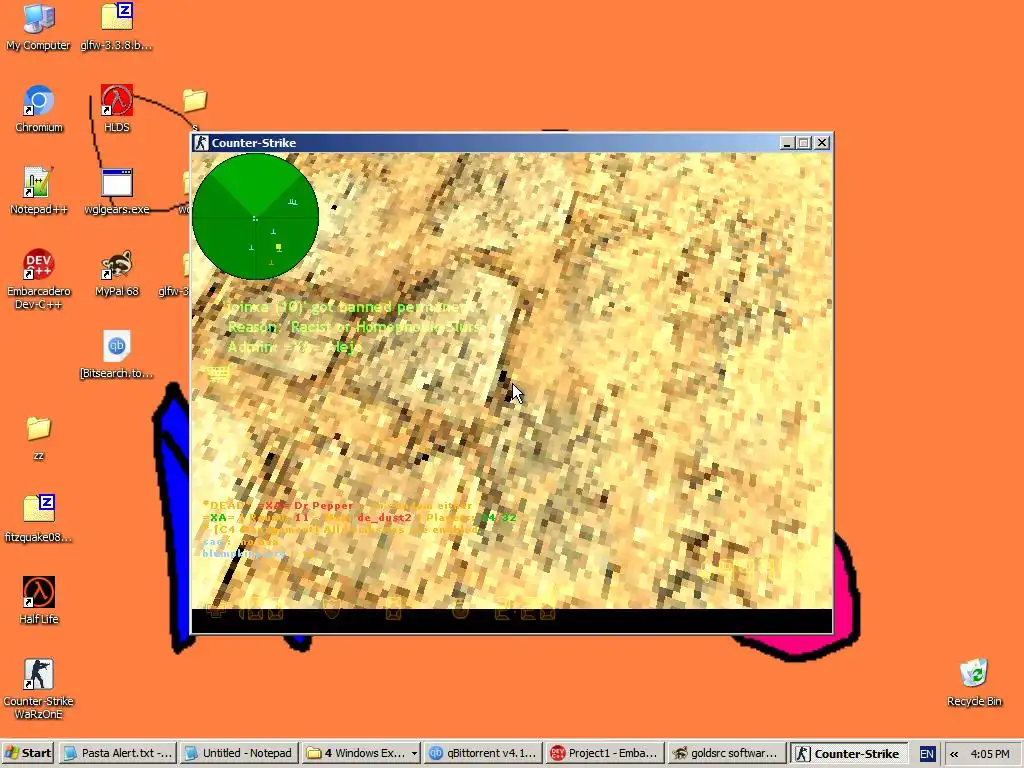The image size is (1024, 768).
Task: Open the Start menu
Action: click(28, 753)
